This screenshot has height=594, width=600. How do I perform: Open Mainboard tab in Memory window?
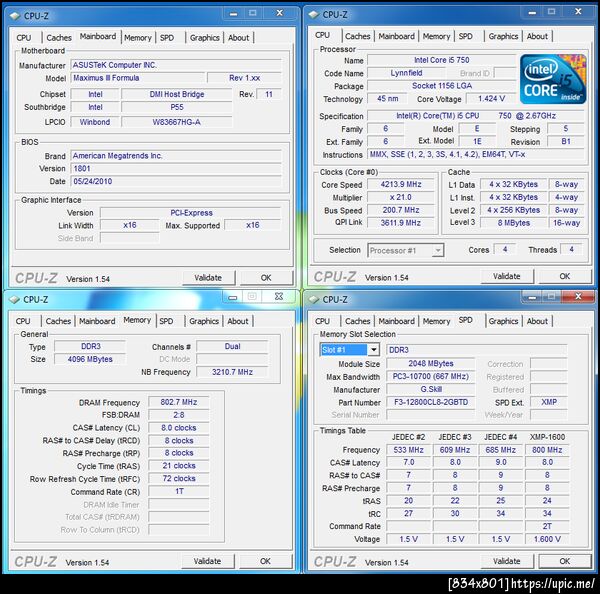coord(97,321)
